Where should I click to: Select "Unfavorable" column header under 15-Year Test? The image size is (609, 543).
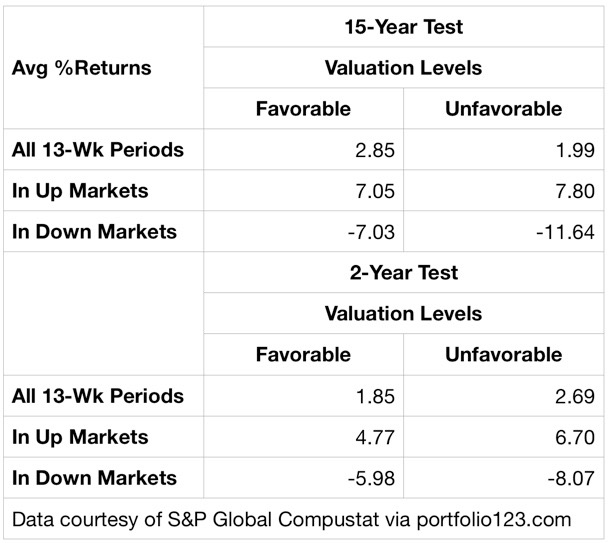click(503, 108)
